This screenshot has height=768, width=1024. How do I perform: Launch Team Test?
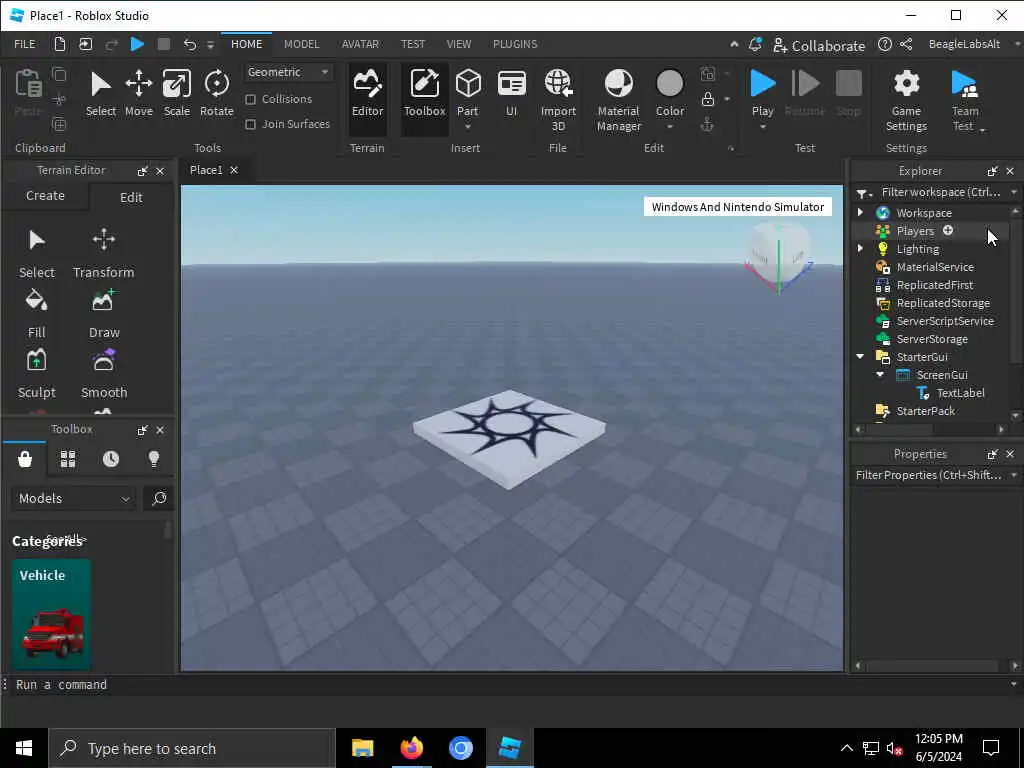point(965,100)
